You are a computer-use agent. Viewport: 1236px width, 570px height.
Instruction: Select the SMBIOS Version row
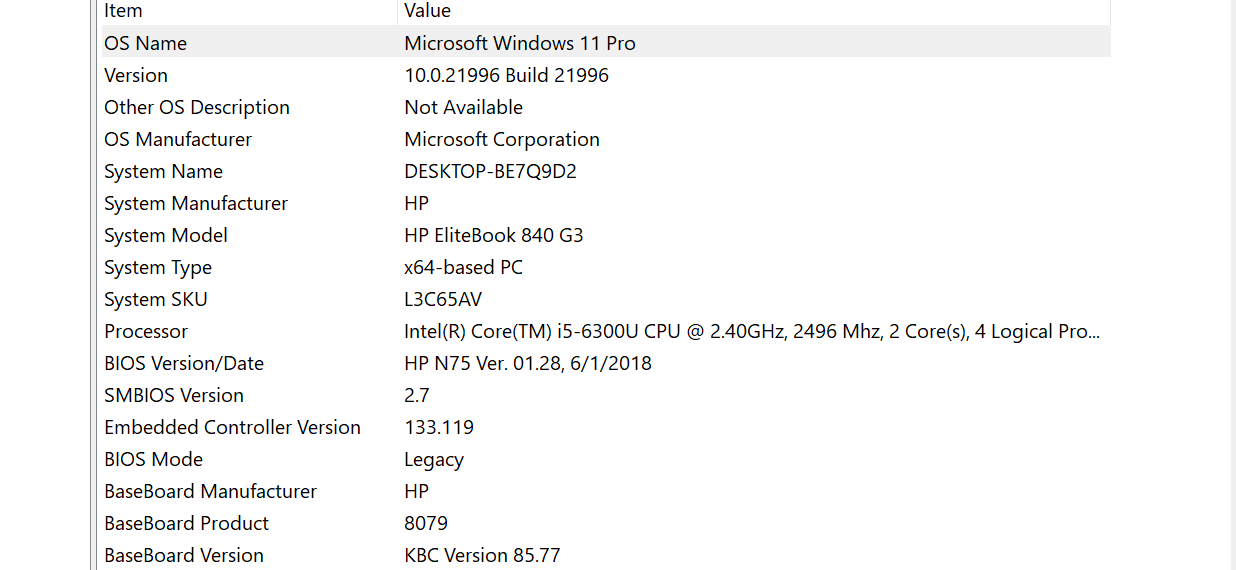click(x=174, y=395)
